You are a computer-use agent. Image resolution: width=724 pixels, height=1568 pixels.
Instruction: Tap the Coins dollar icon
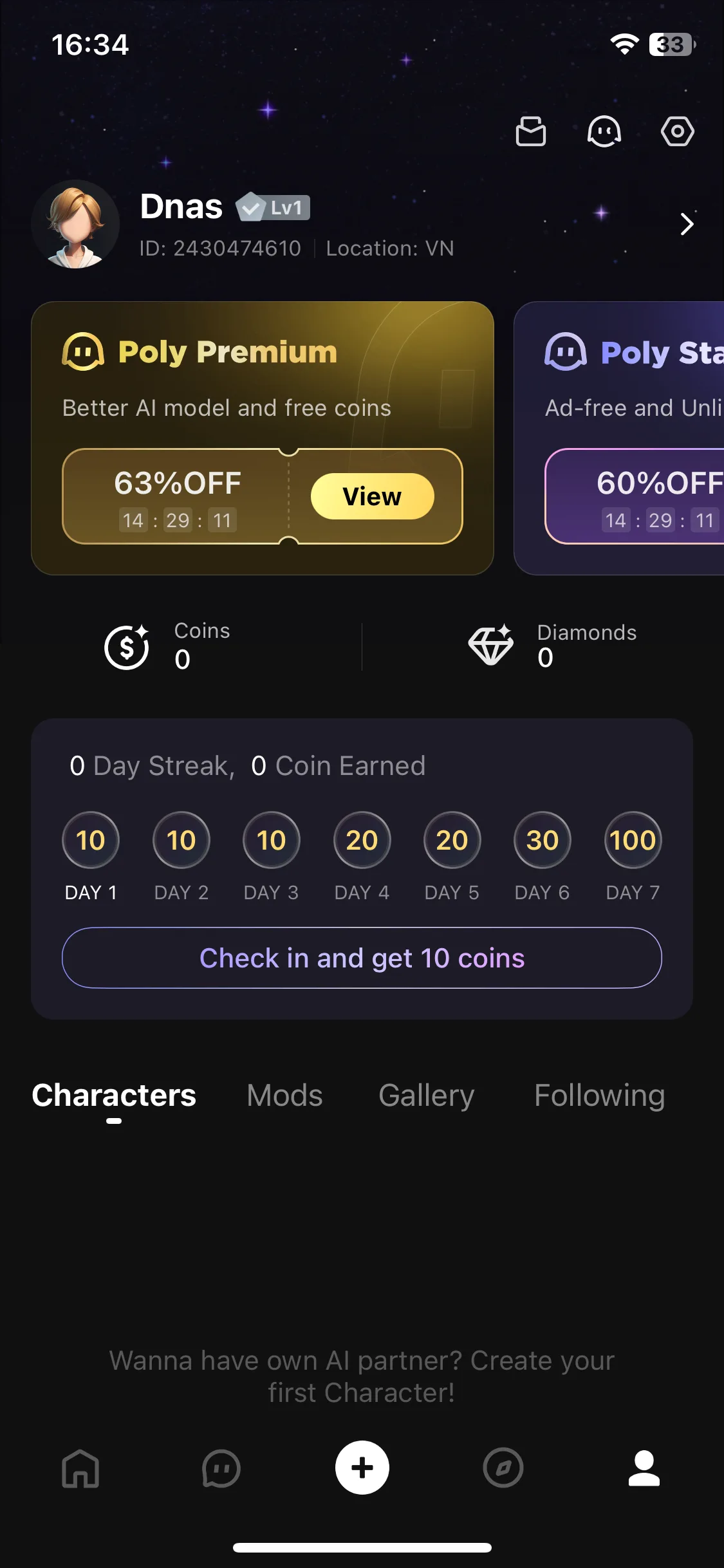pos(127,647)
